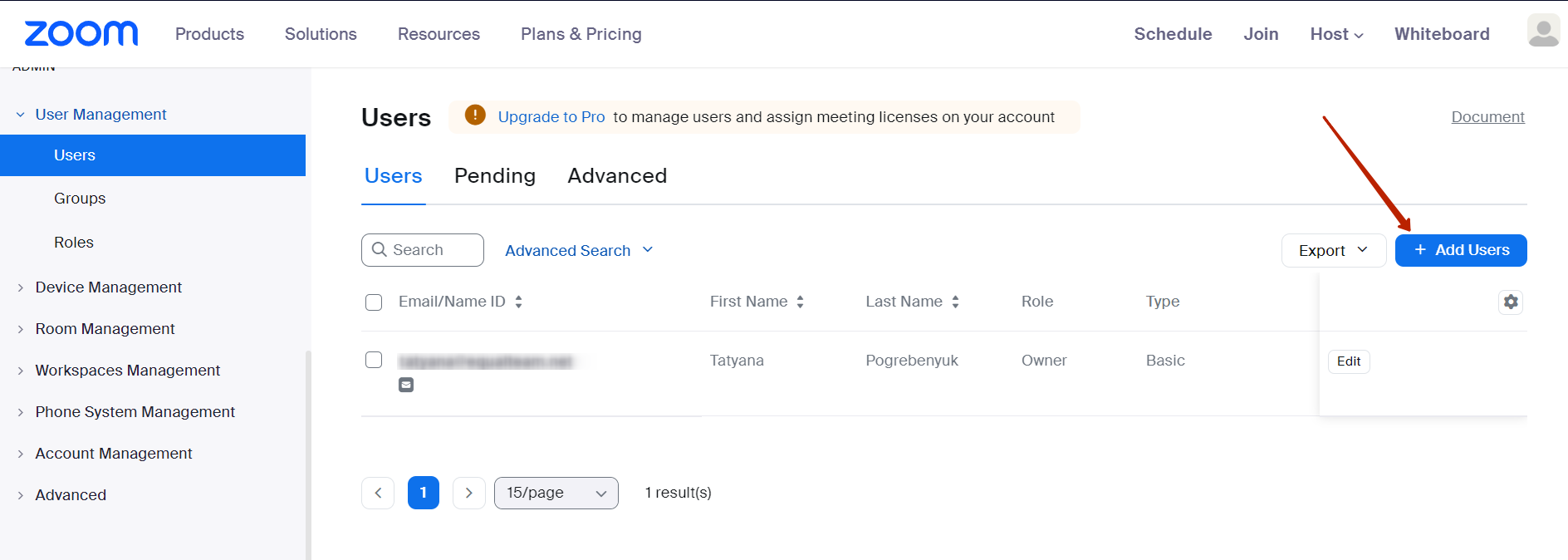Image resolution: width=1568 pixels, height=560 pixels.
Task: Sort by Last Name arrows
Action: click(x=955, y=302)
